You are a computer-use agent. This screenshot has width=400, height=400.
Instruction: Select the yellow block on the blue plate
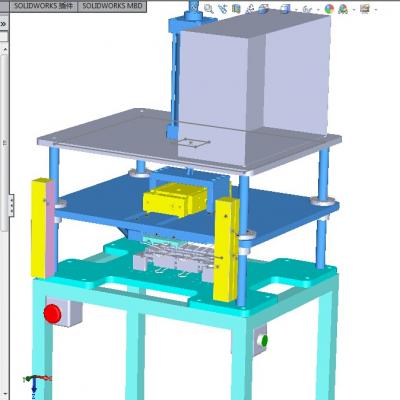175,199
